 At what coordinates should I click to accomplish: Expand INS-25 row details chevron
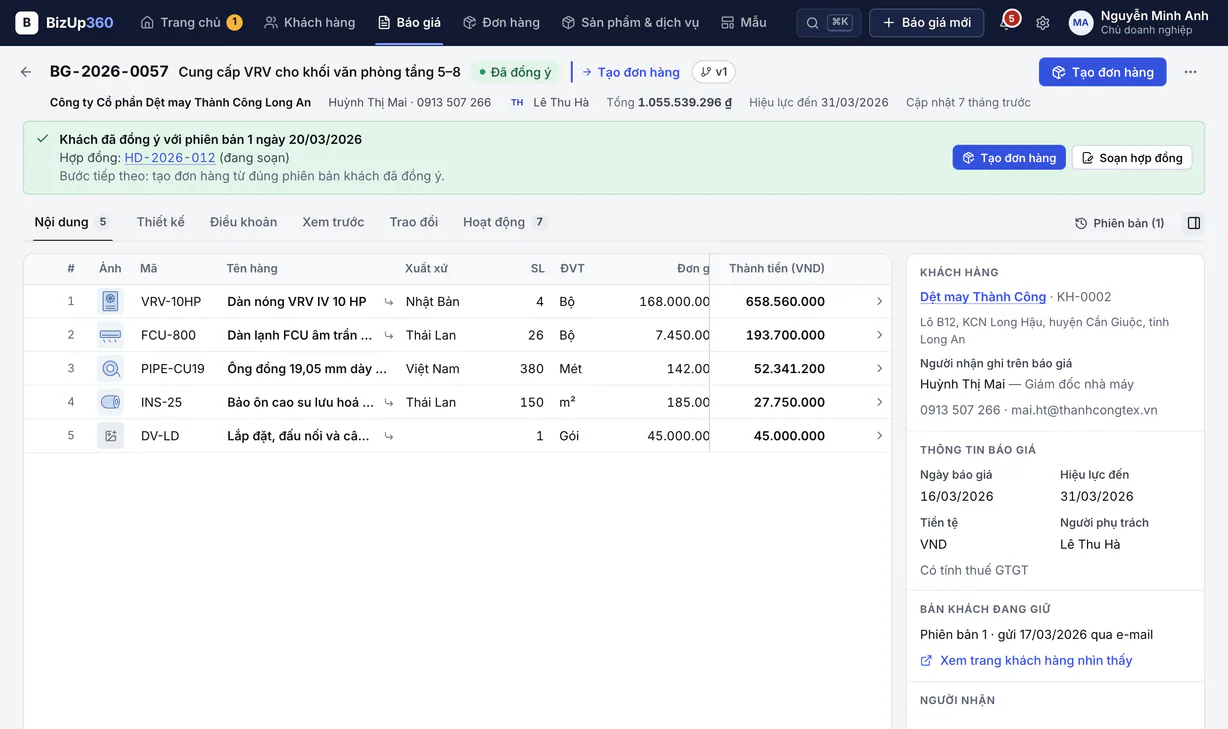(879, 402)
